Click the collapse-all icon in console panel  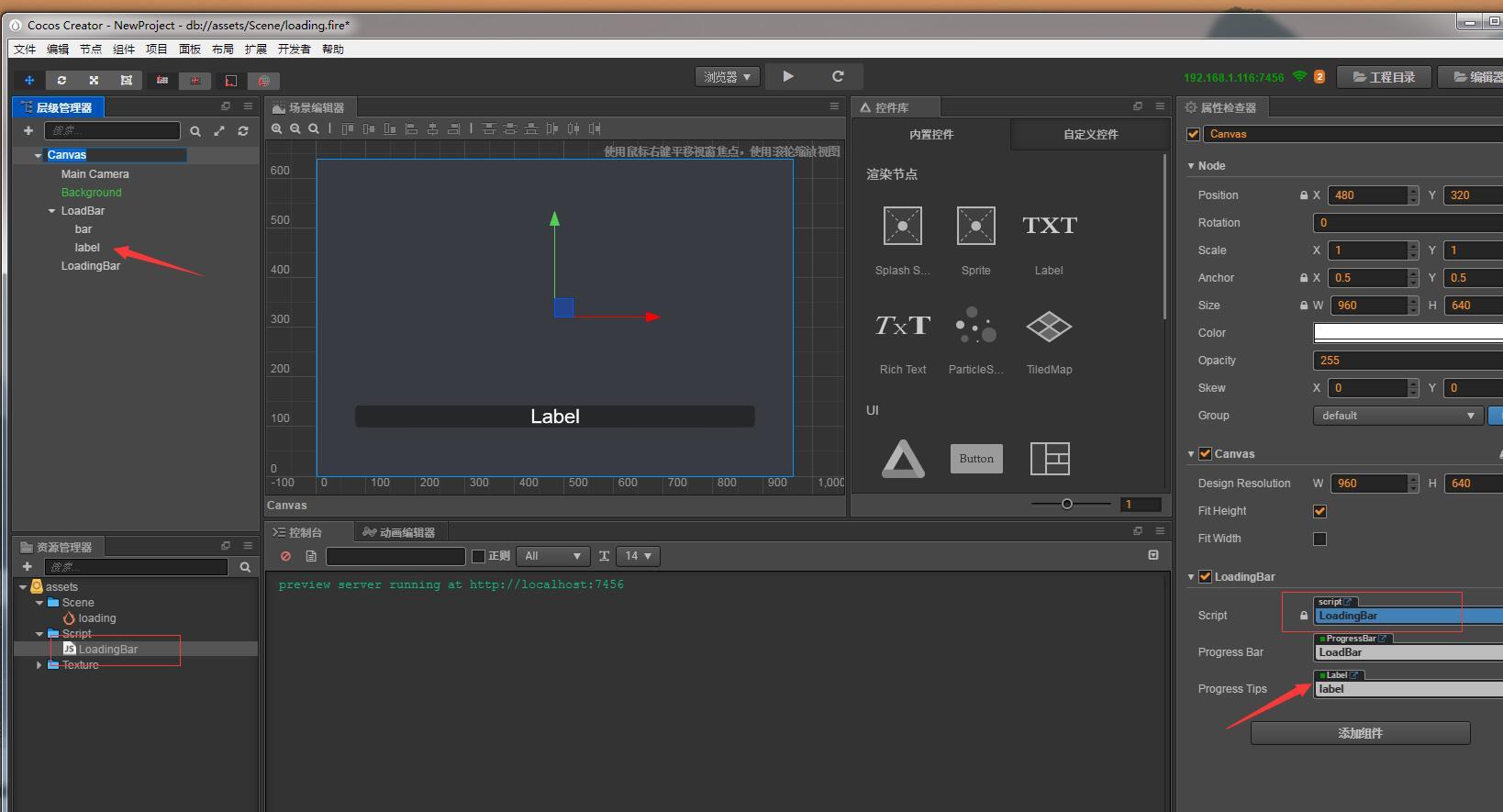pyautogui.click(x=1153, y=555)
